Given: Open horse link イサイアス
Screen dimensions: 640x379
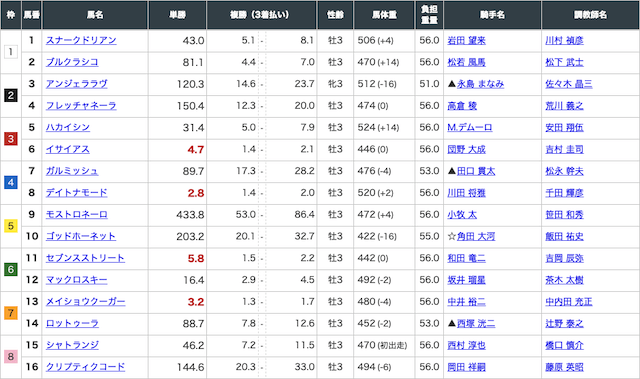Looking at the screenshot, I should (68, 149).
